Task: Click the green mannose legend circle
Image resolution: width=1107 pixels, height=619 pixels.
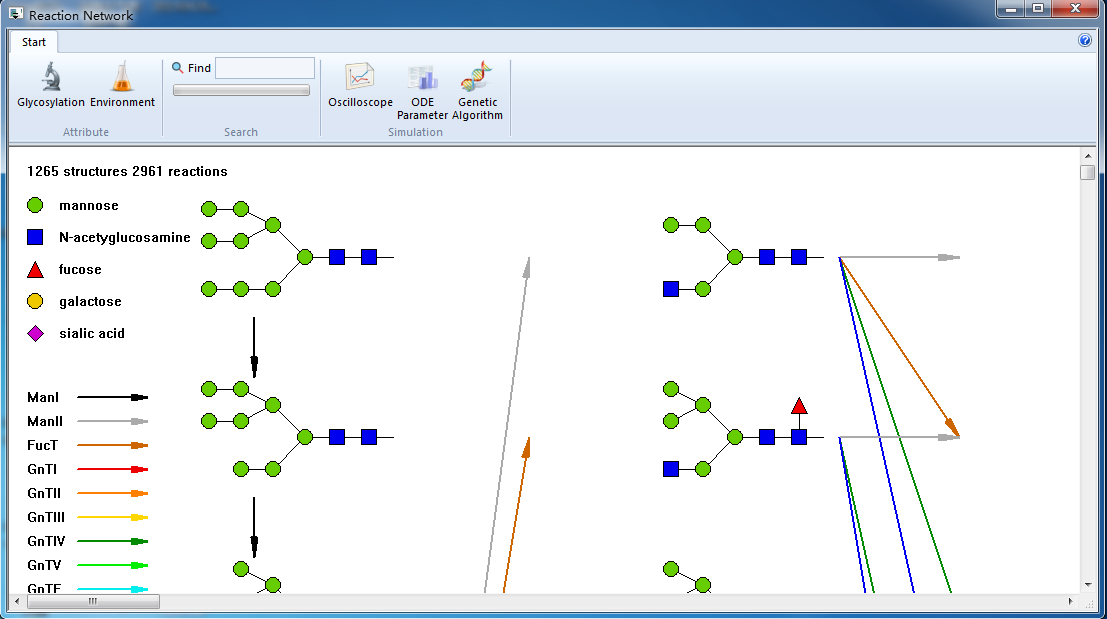Action: [35, 205]
